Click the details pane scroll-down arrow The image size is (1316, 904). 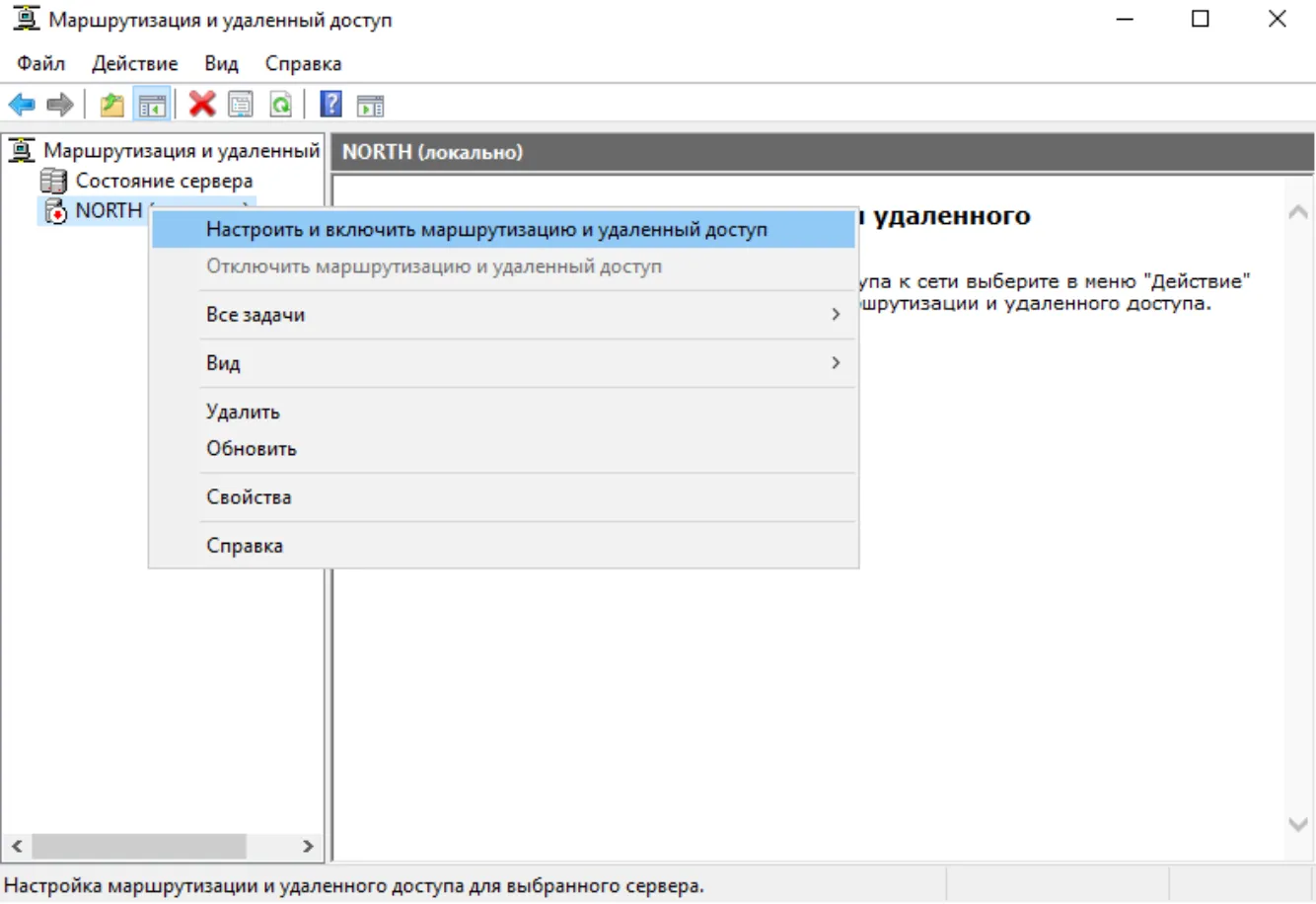pyautogui.click(x=1298, y=824)
